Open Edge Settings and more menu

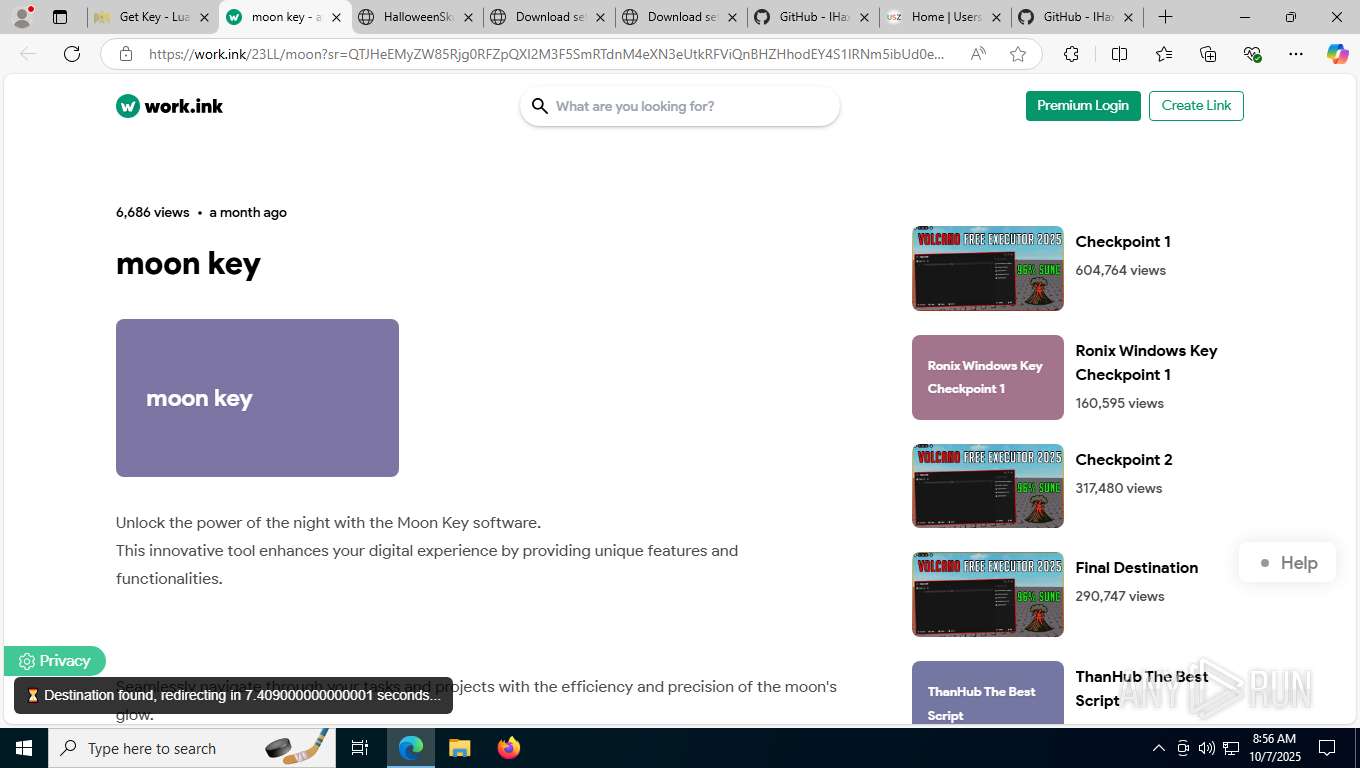1296,54
